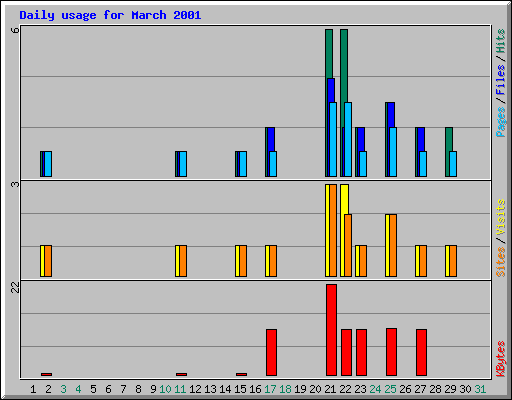Viewport: 512px width, 400px height.
Task: Select day 15 on the x-axis
Action: point(240,389)
